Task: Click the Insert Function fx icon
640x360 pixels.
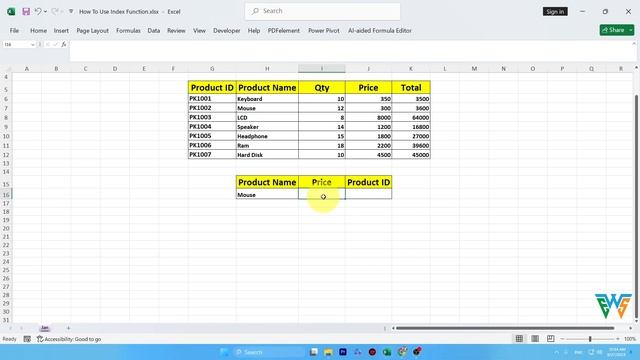Action: pyautogui.click(x=64, y=44)
